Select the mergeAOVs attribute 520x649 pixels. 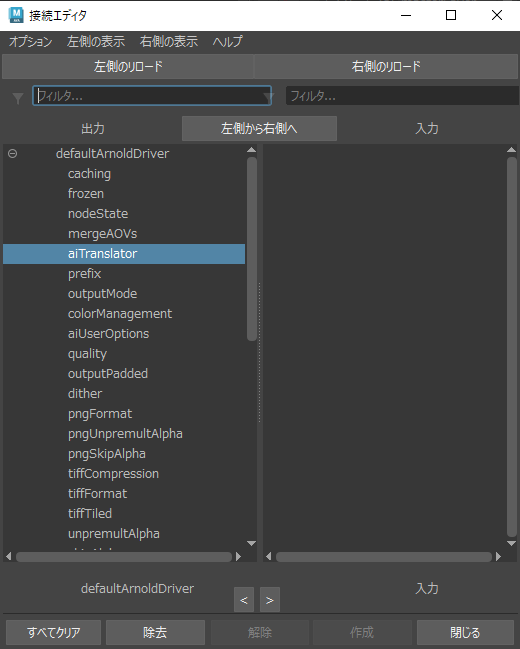click(x=124, y=233)
